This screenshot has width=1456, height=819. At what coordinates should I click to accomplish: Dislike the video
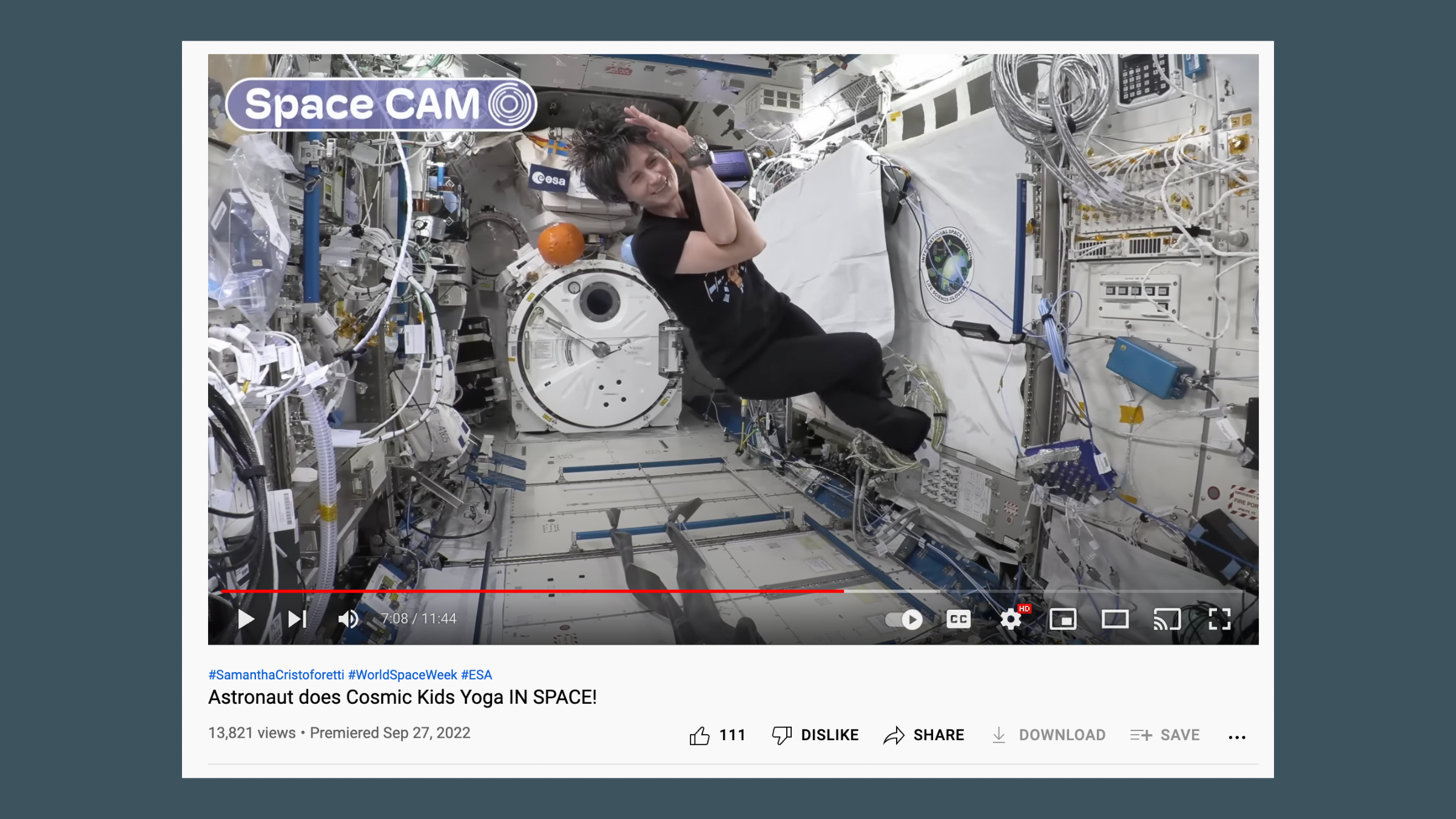tap(816, 735)
